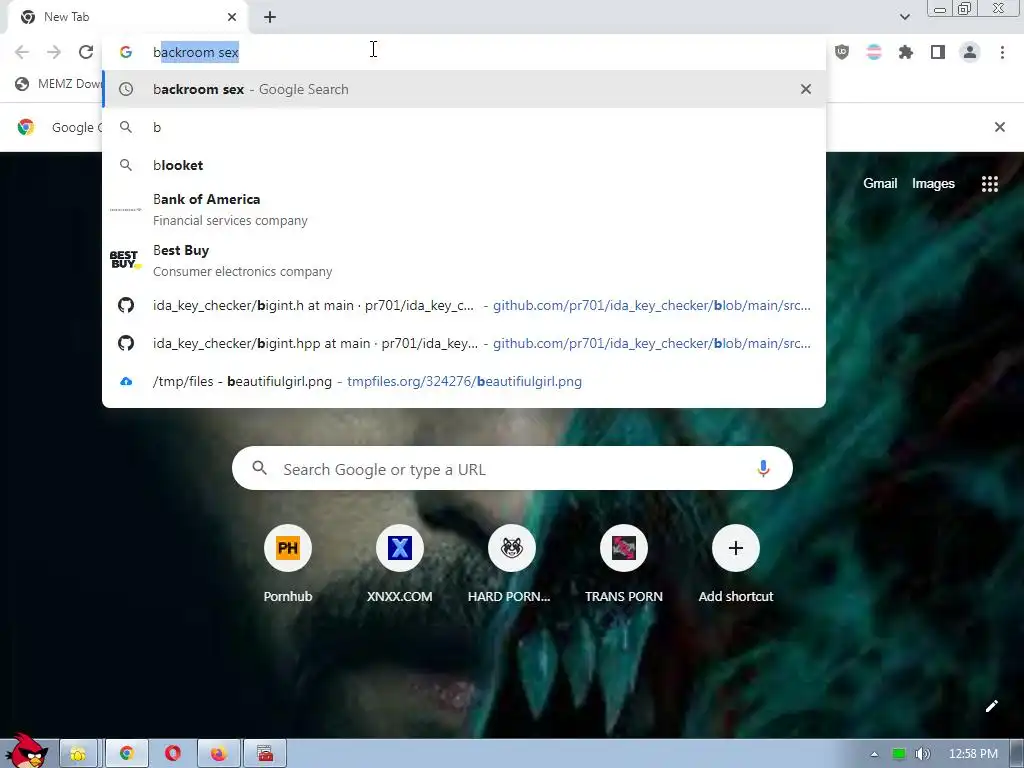Launch Firefox from the taskbar
The image size is (1024, 768).
(x=218, y=754)
